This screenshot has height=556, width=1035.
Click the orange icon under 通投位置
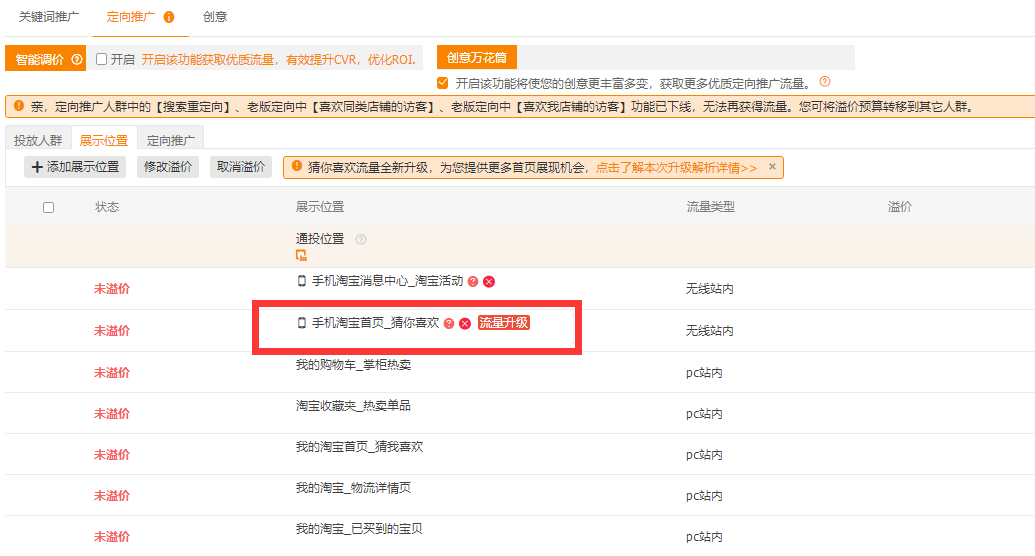[x=301, y=256]
